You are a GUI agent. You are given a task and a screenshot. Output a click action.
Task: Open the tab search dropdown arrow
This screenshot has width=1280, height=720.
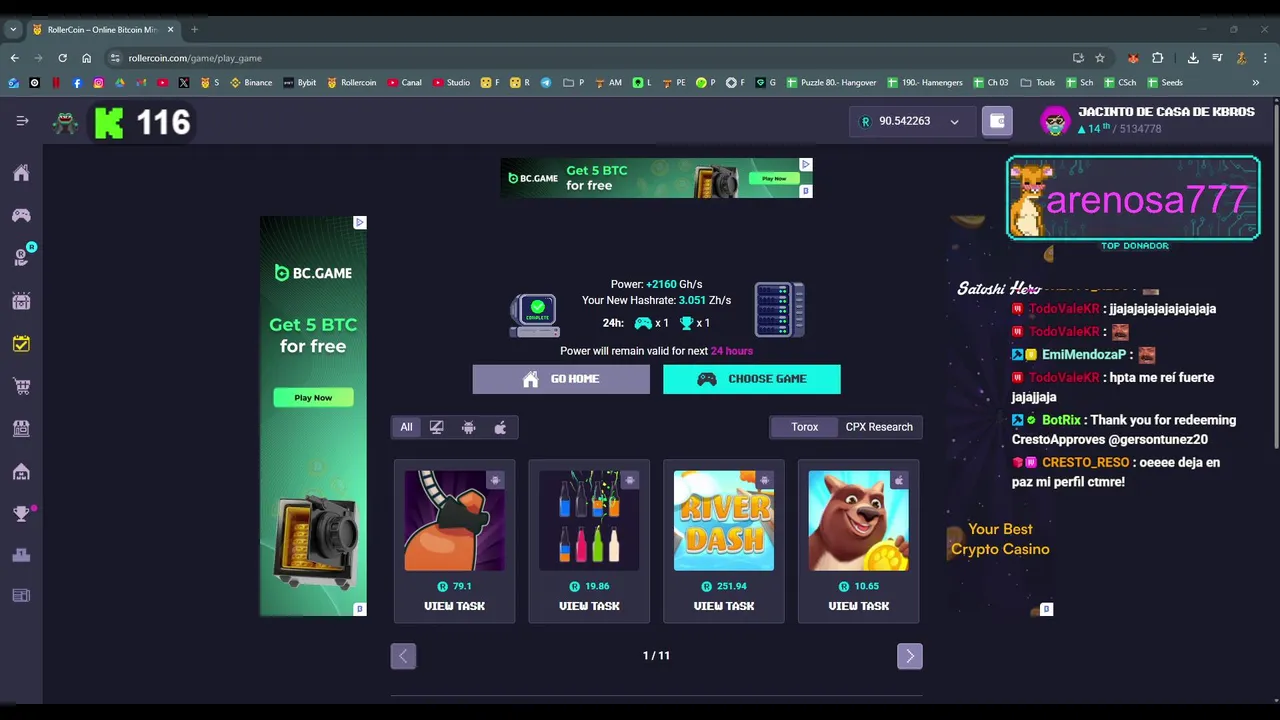[13, 29]
